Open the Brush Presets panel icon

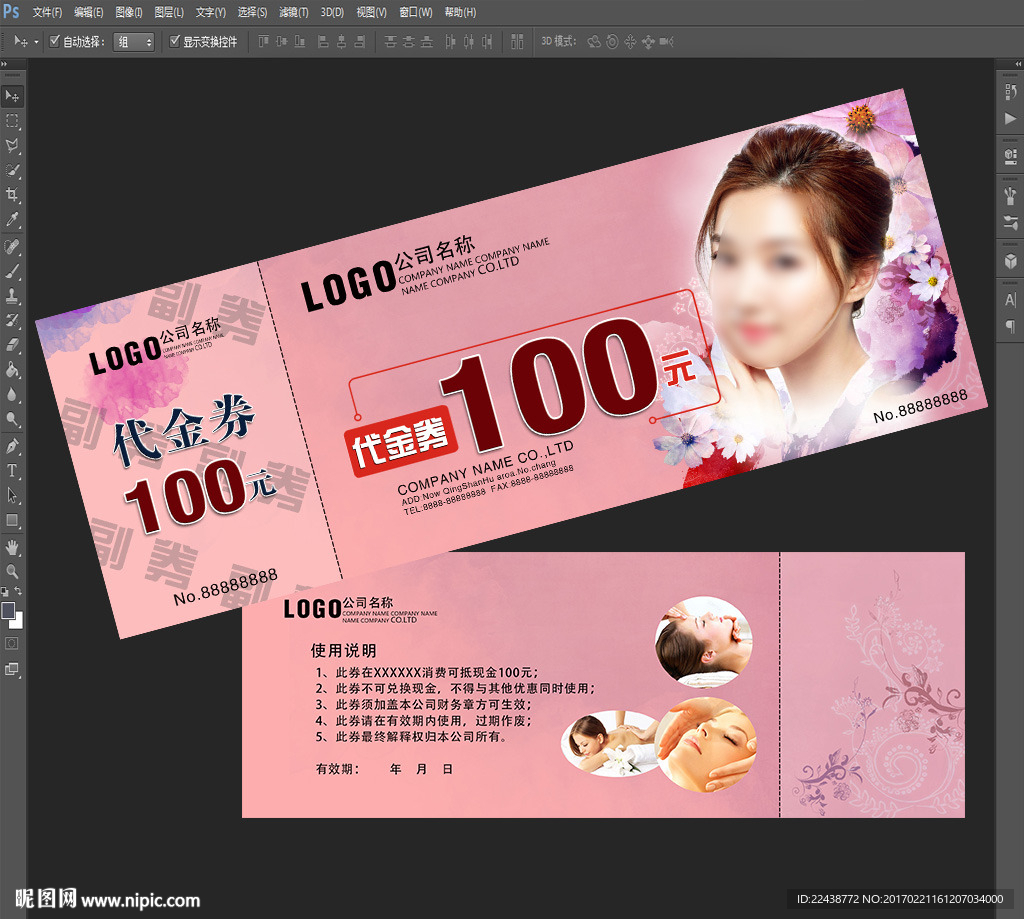tap(1010, 195)
